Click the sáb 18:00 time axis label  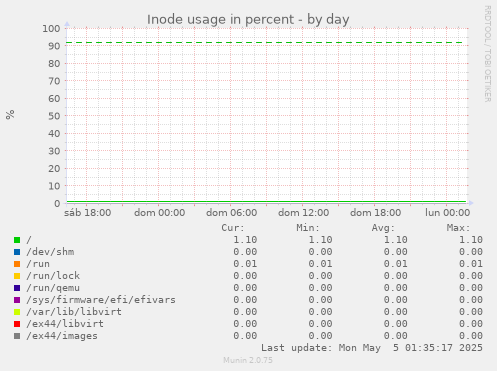pyautogui.click(x=88, y=213)
